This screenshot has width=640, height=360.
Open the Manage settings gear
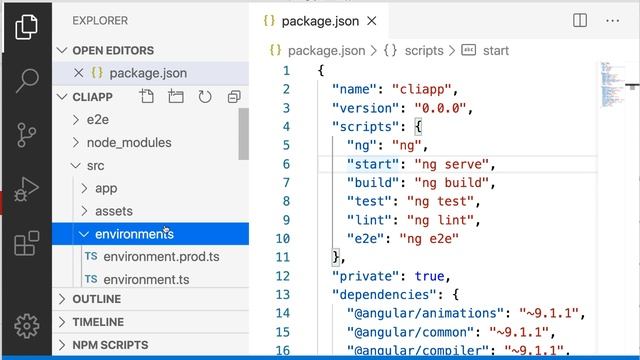pyautogui.click(x=27, y=326)
